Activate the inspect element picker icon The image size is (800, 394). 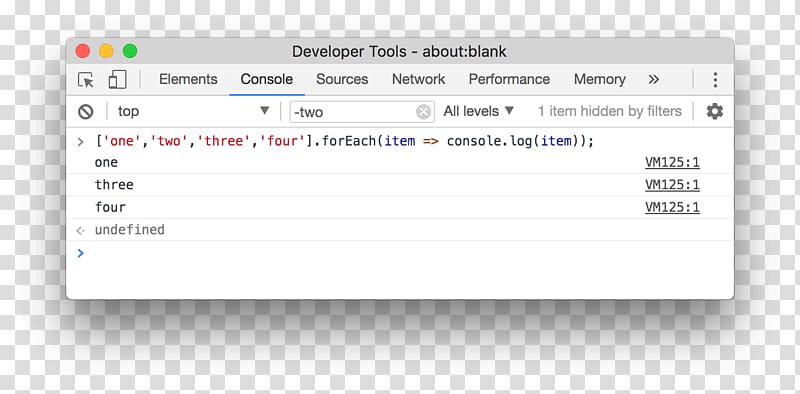[86, 80]
